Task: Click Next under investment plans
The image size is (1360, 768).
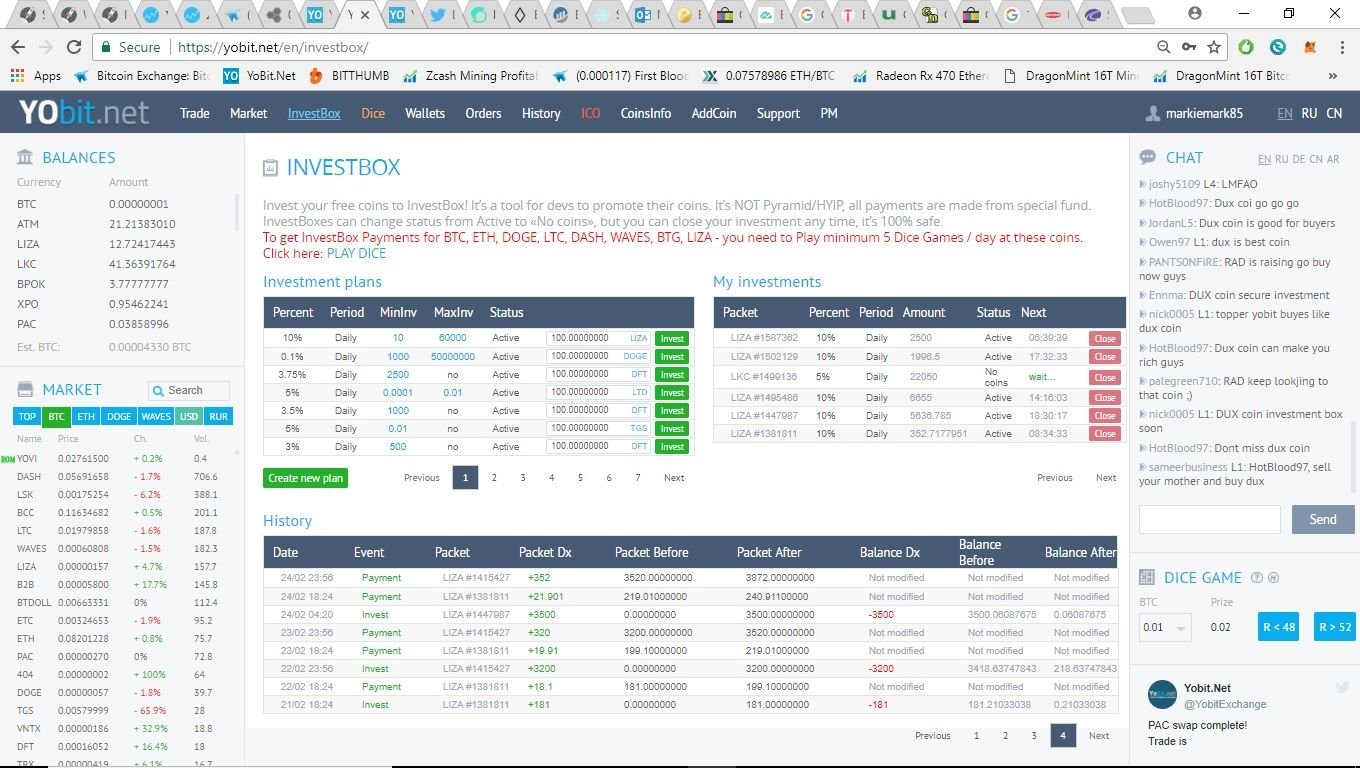Action: [674, 478]
